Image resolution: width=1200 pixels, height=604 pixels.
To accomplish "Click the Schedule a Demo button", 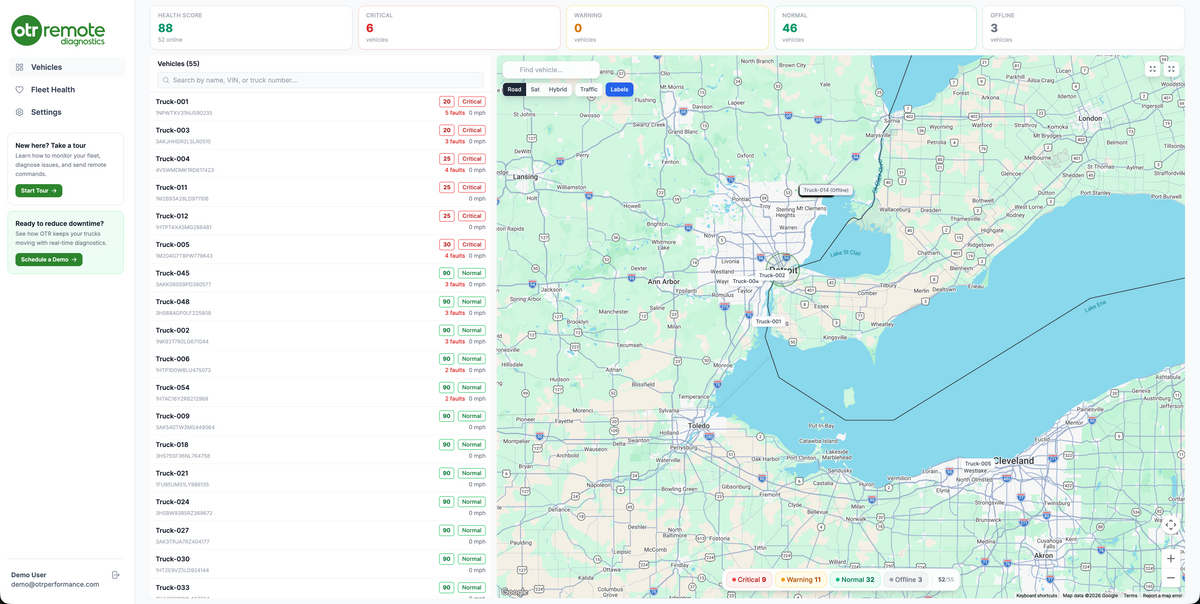I will [x=48, y=259].
